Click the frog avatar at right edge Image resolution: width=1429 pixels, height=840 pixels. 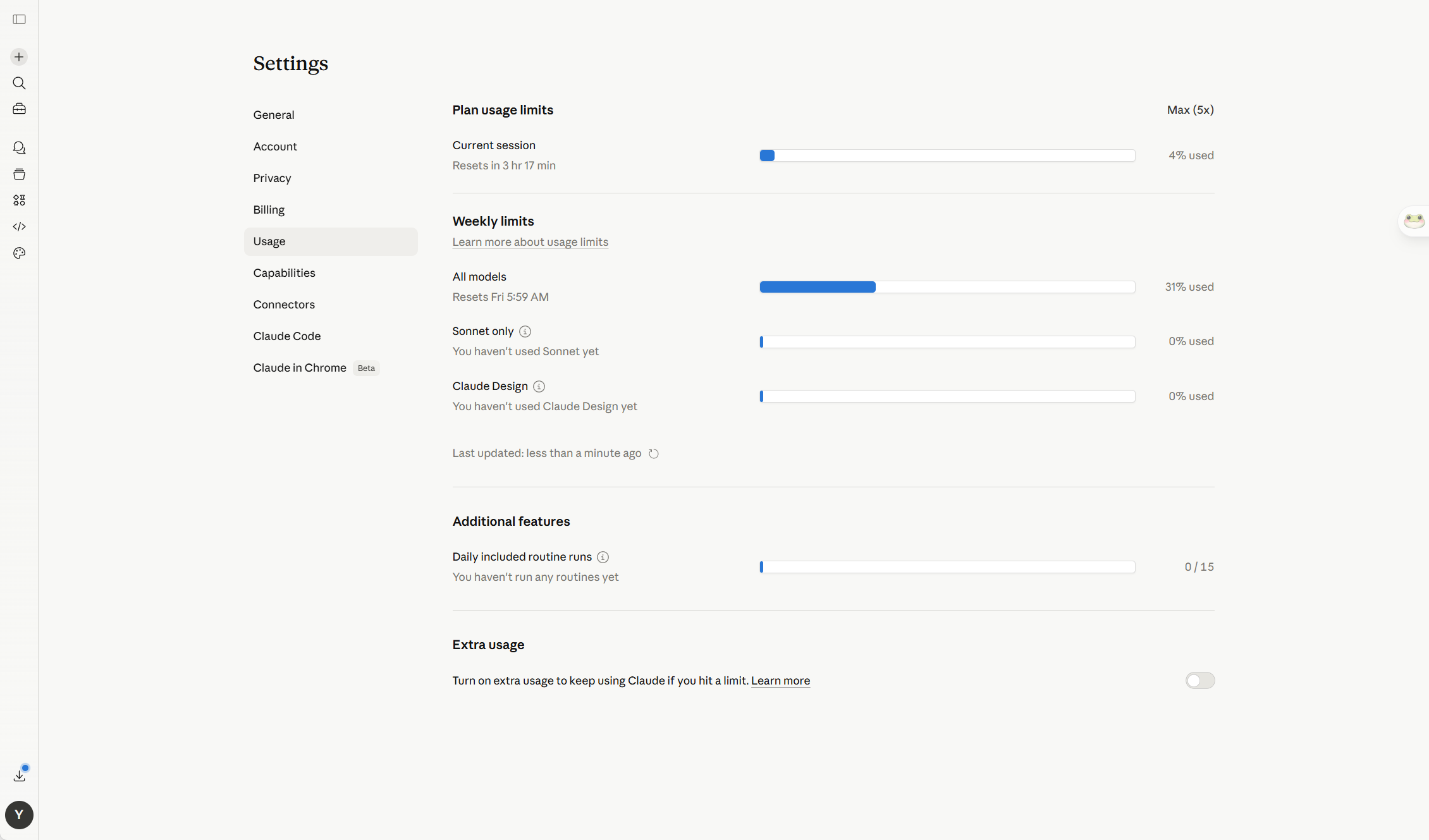point(1414,221)
